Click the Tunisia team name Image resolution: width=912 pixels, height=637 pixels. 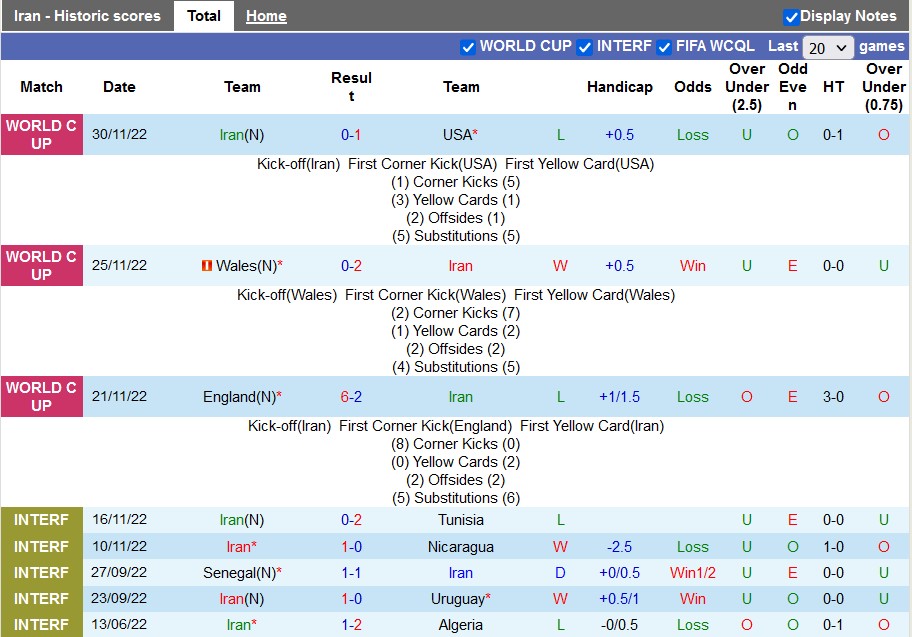click(461, 520)
